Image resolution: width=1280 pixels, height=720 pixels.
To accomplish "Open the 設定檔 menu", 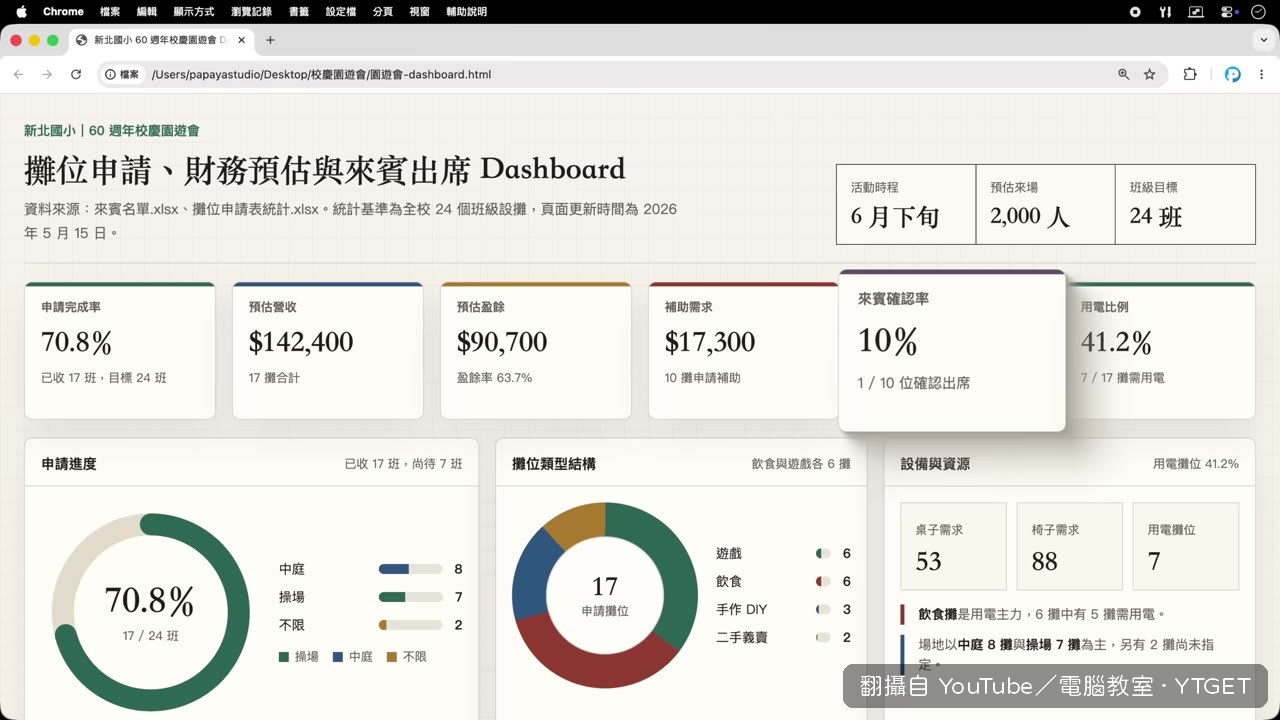I will click(341, 12).
